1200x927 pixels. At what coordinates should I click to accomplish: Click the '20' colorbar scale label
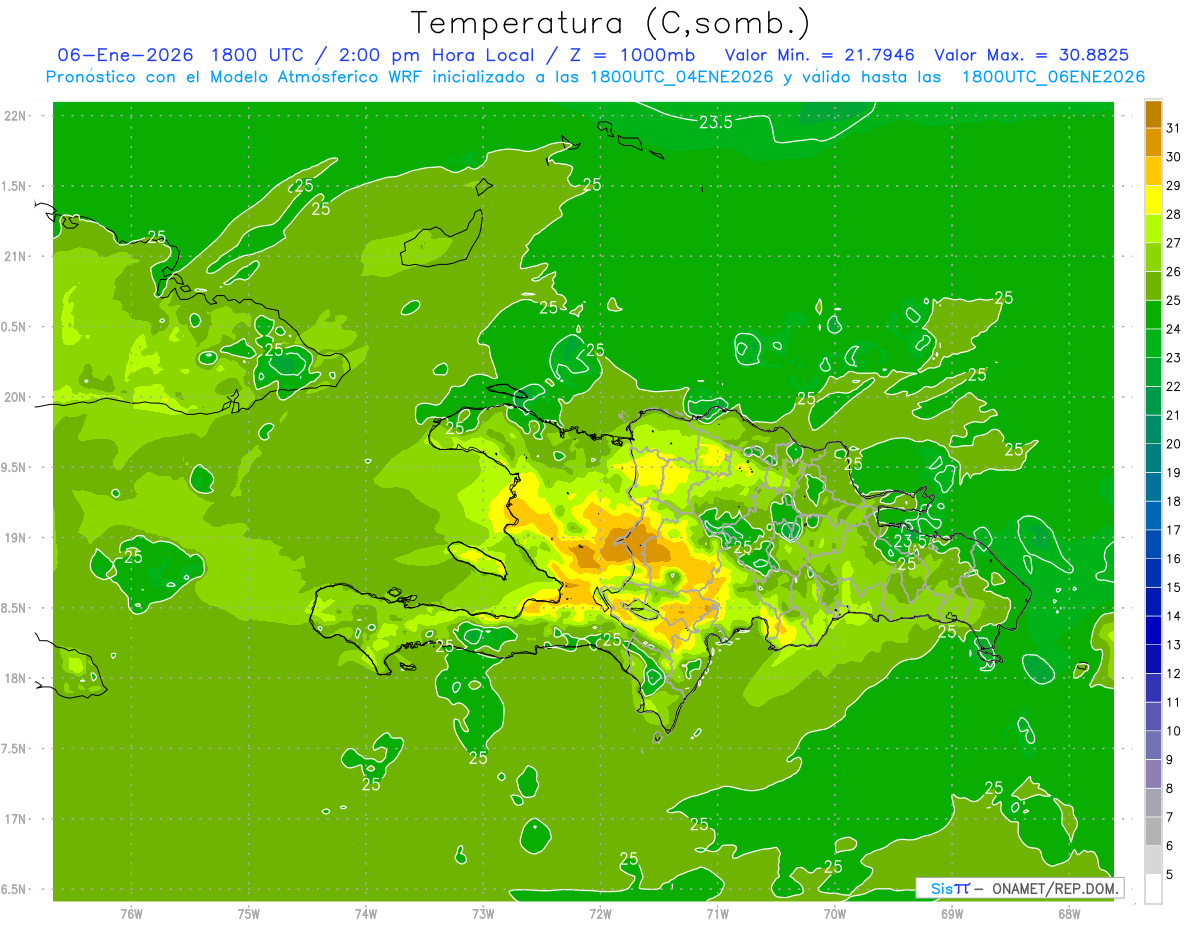click(1174, 444)
